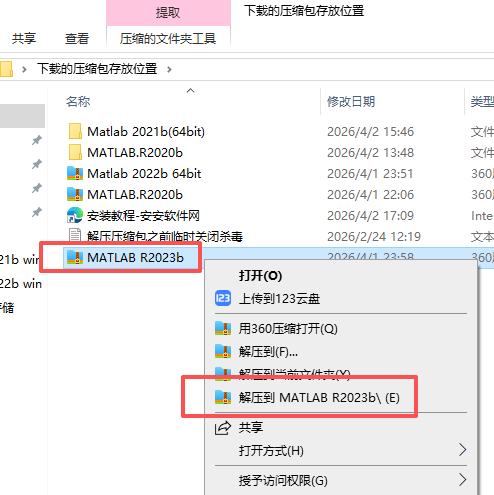Click the second pin icon in navigation pane
The width and height of the screenshot is (494, 495).
click(37, 164)
